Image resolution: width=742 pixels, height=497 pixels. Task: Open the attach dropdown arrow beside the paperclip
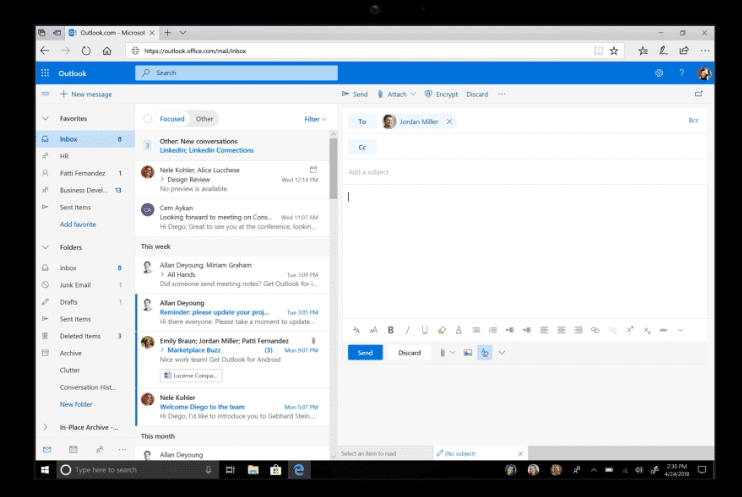pyautogui.click(x=452, y=353)
